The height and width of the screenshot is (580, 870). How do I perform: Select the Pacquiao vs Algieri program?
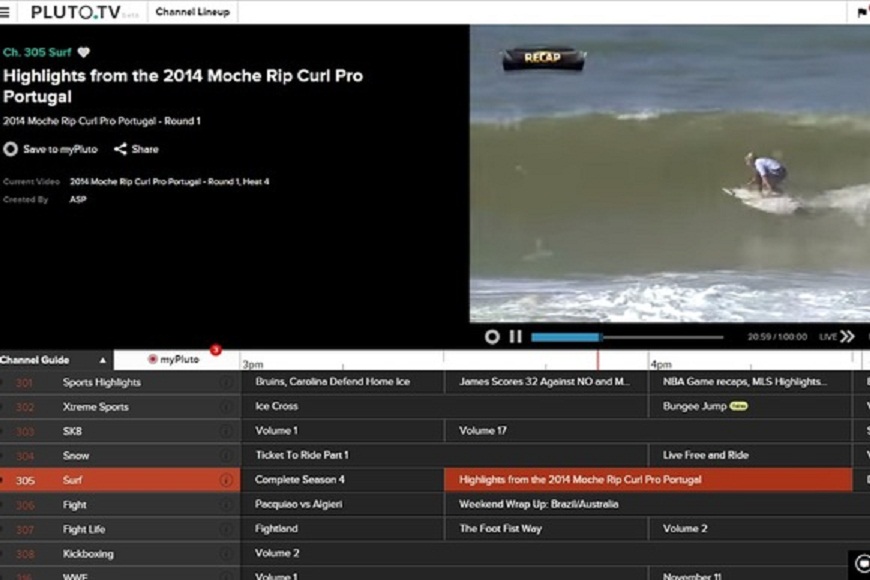point(298,505)
